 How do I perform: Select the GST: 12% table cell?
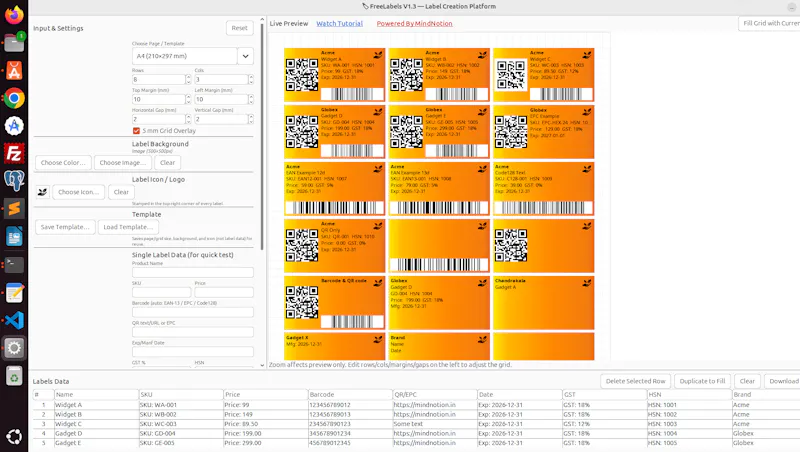[x=604, y=424]
